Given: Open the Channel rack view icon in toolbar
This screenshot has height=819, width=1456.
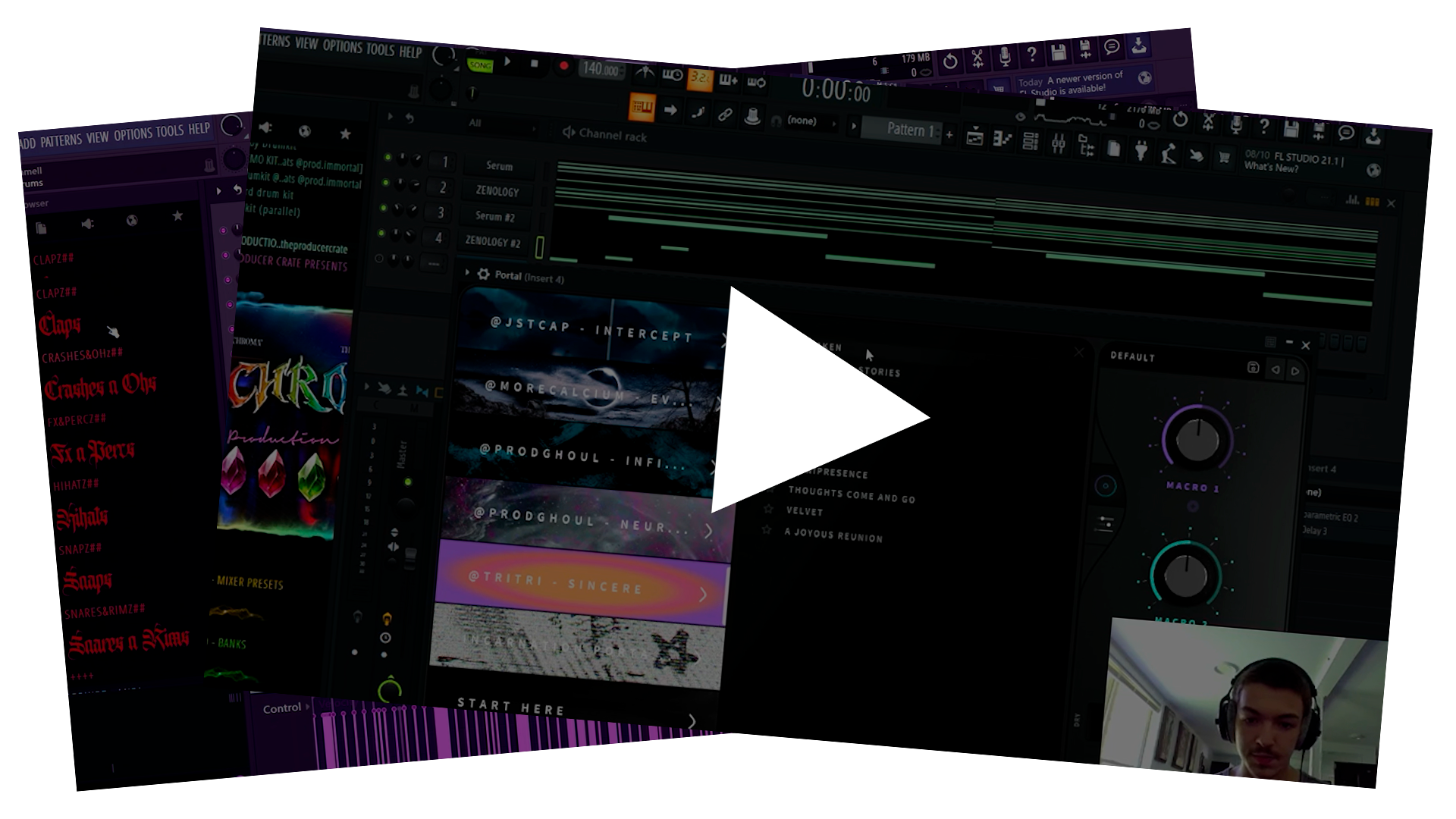Looking at the screenshot, I should pyautogui.click(x=1030, y=141).
